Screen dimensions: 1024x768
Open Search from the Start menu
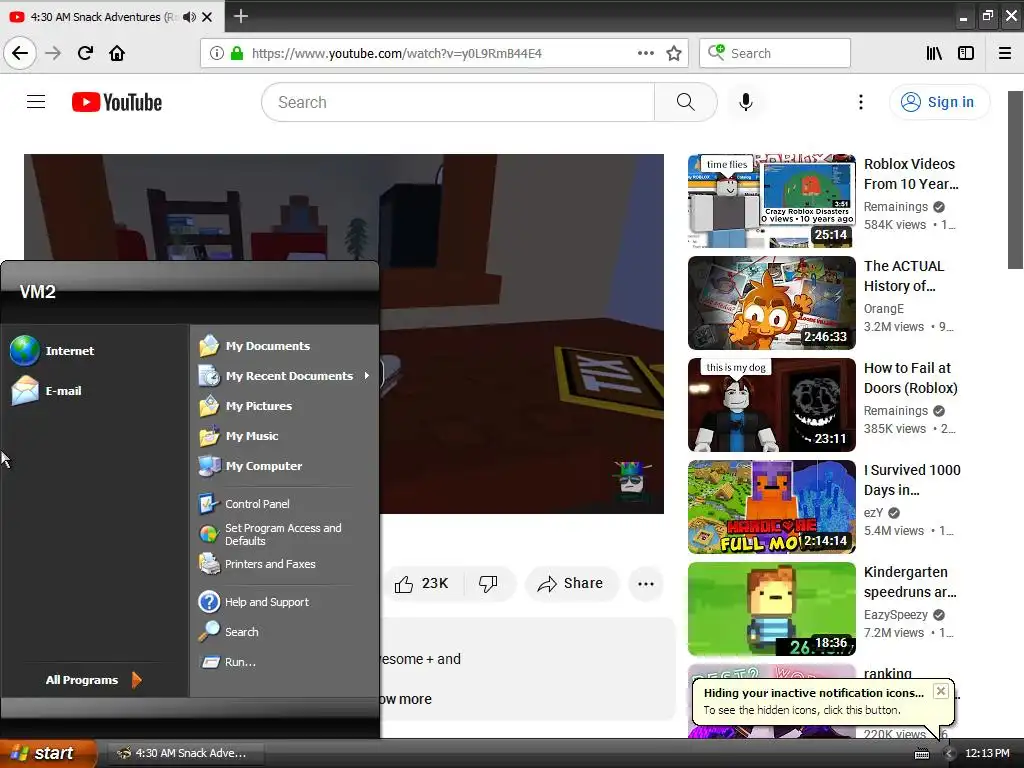[229, 632]
